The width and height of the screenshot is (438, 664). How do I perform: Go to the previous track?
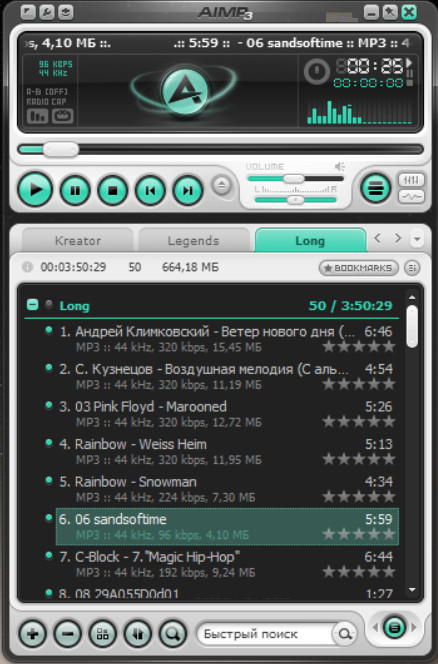pyautogui.click(x=150, y=191)
